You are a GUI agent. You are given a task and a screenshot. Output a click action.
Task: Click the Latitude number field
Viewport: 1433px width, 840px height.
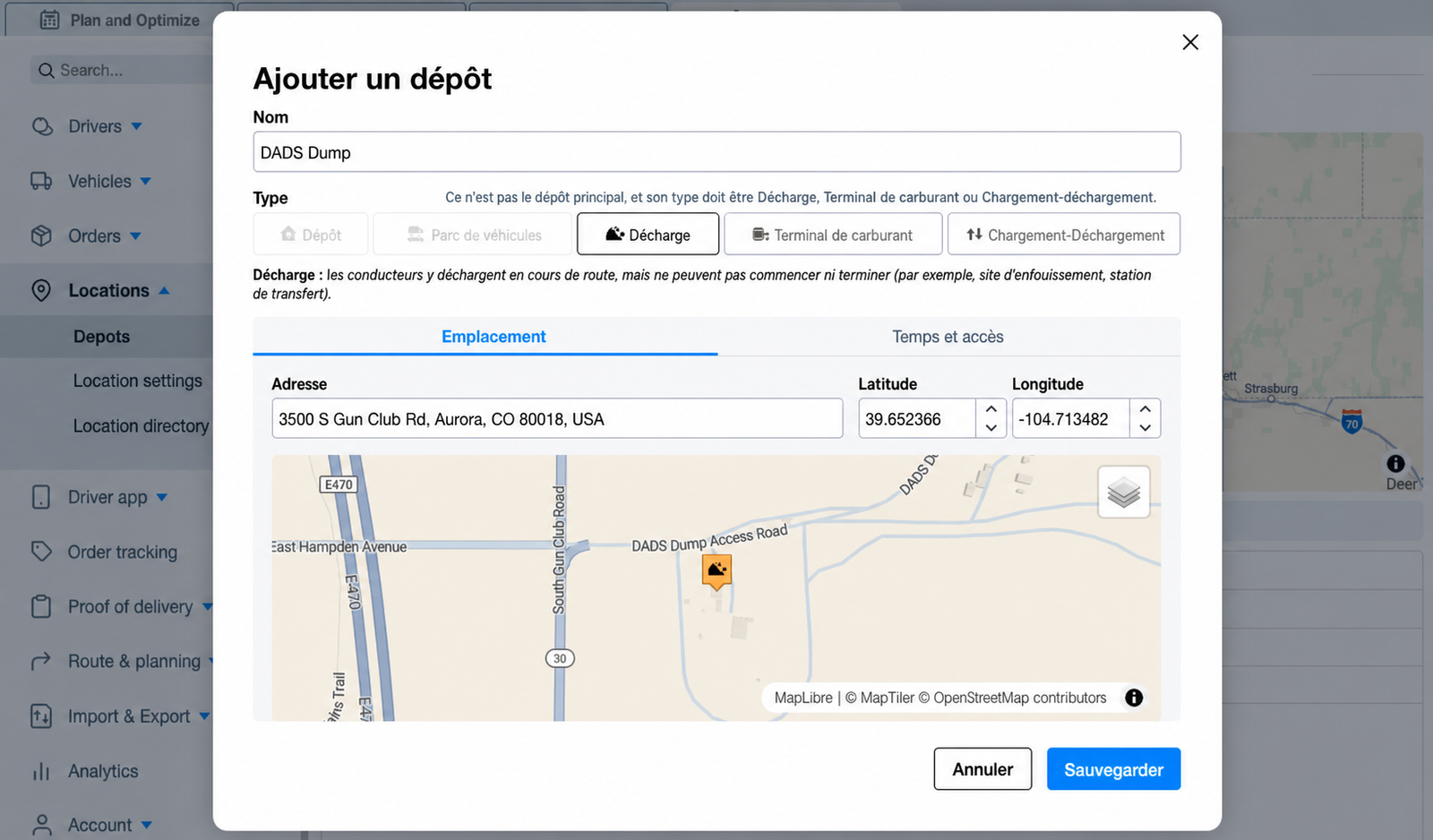point(917,418)
